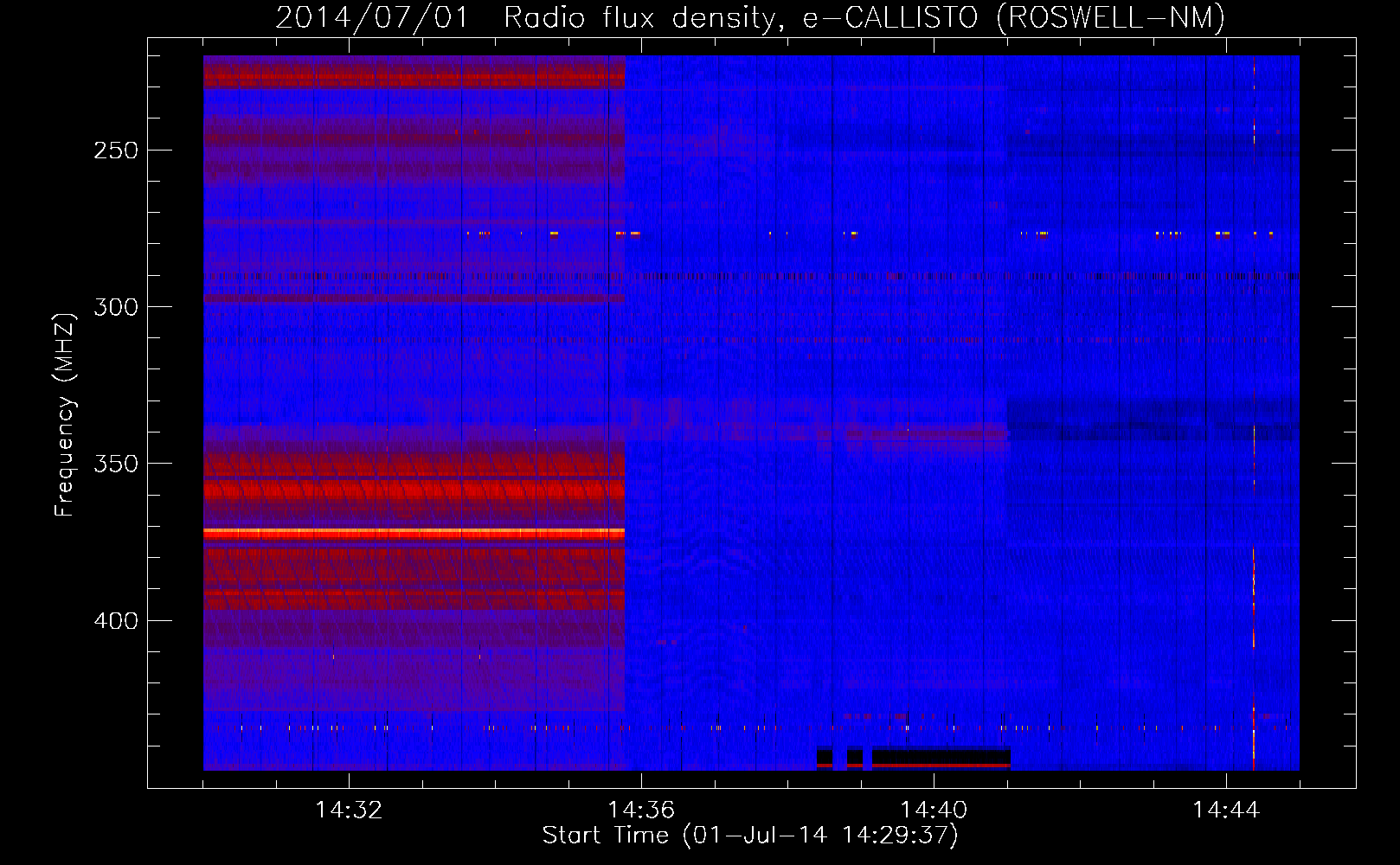Select the '250' frequency axis label

pos(116,151)
